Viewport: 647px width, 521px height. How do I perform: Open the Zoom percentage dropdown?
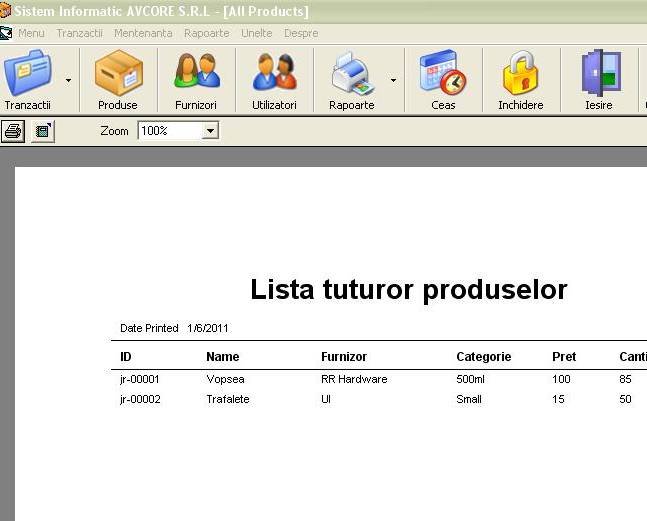[x=210, y=131]
